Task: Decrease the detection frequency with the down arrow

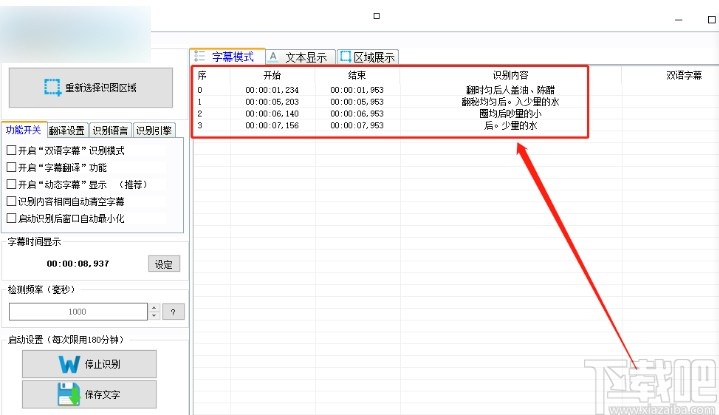Action: (x=154, y=315)
